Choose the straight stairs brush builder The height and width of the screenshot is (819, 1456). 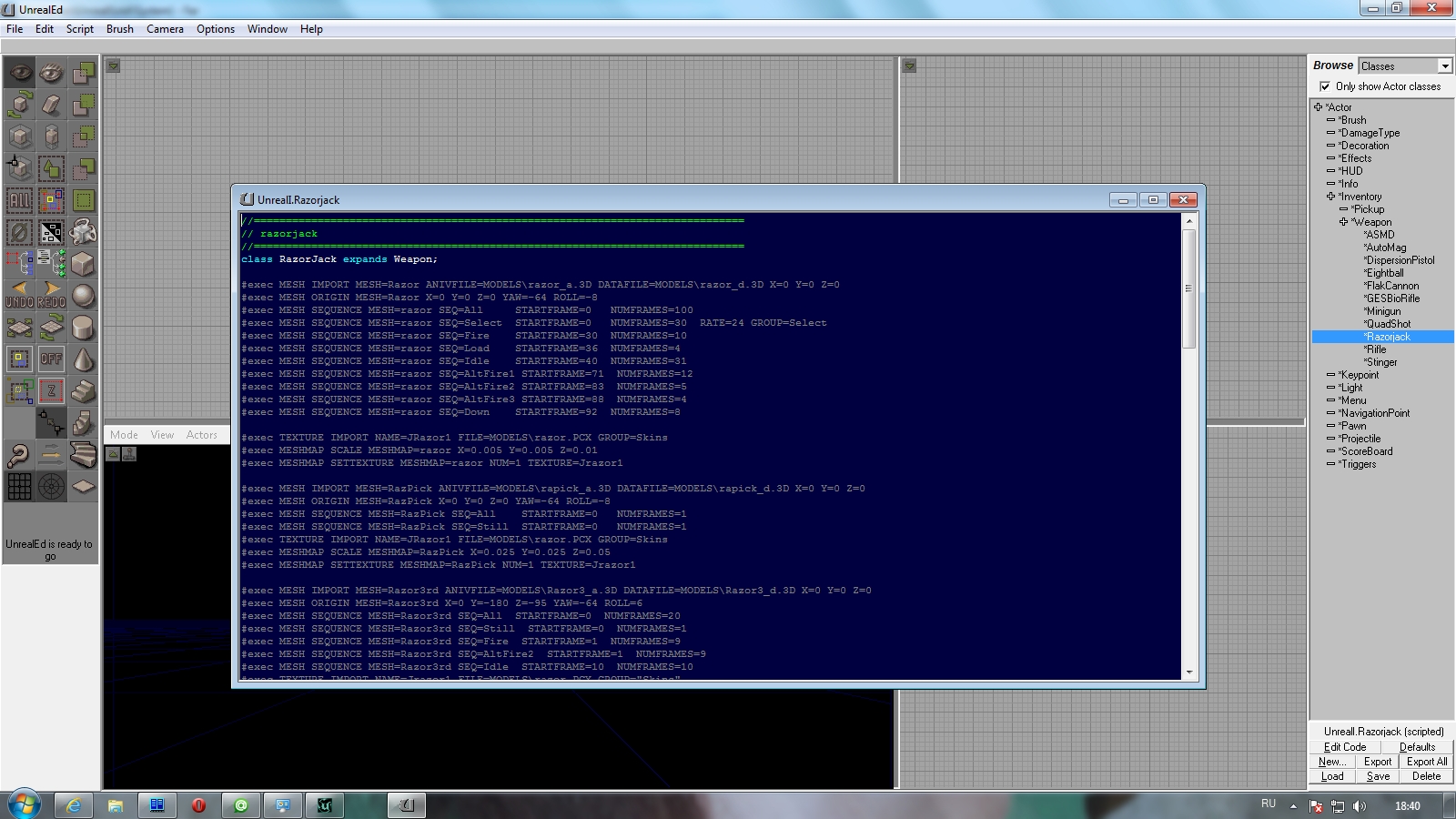coord(84,391)
